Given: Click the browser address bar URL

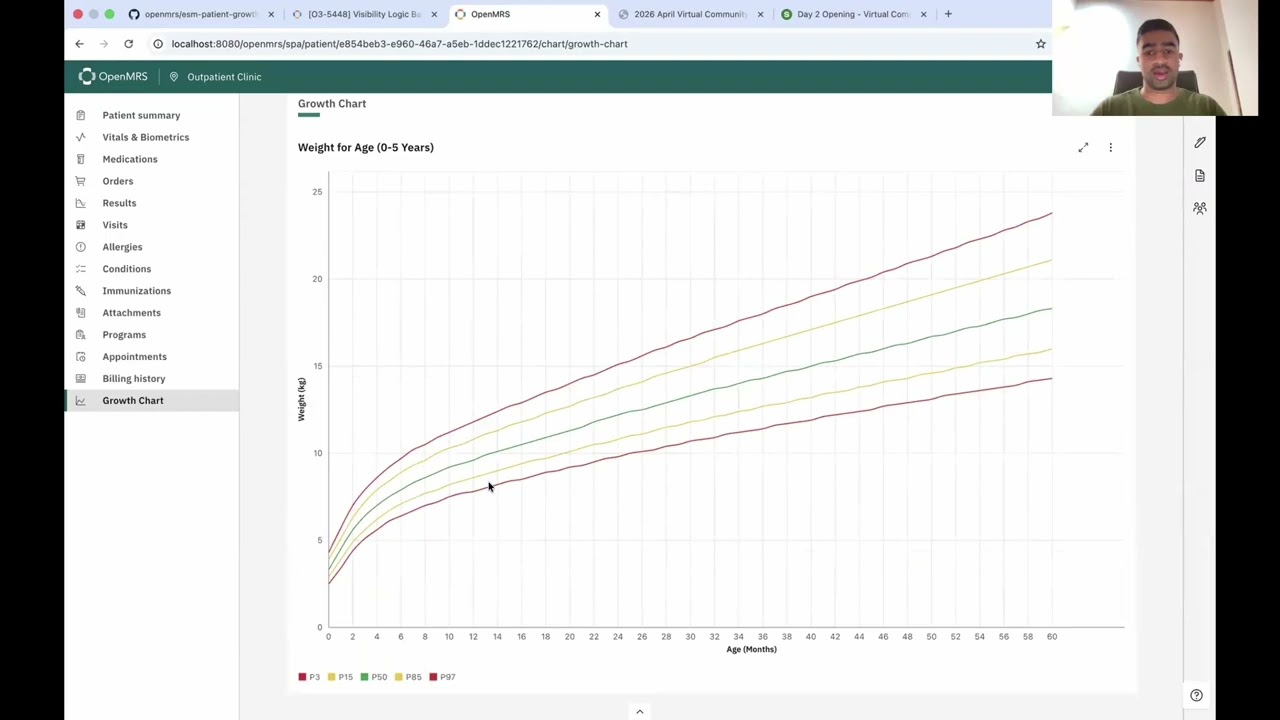Looking at the screenshot, I should (399, 44).
